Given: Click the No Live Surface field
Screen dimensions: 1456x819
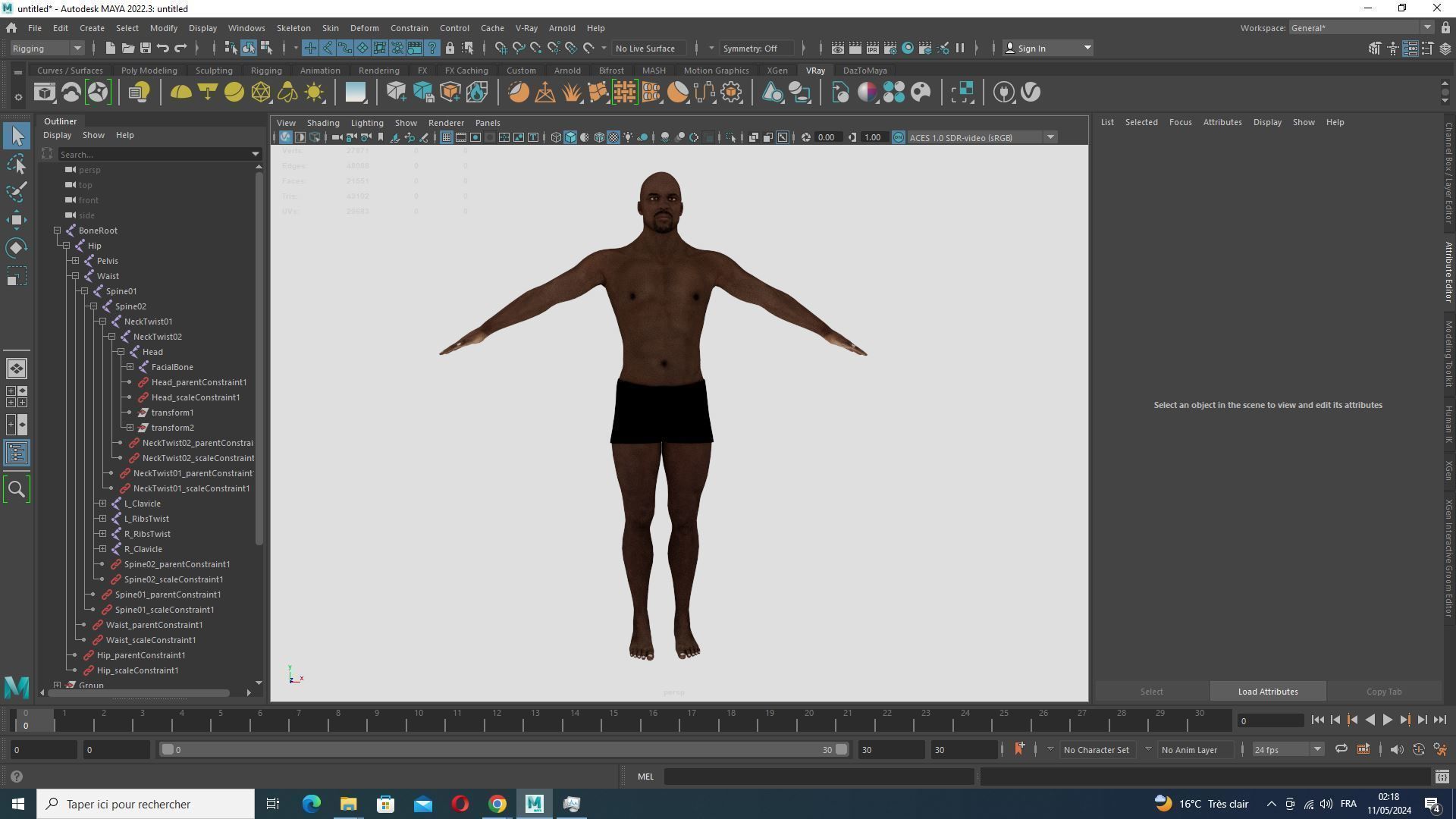Looking at the screenshot, I should click(x=650, y=48).
